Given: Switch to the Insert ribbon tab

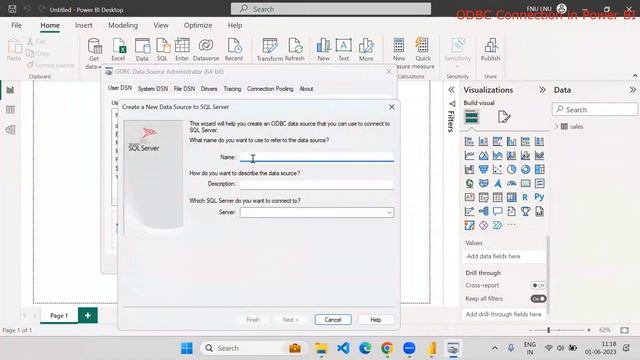Looking at the screenshot, I should pos(83,25).
